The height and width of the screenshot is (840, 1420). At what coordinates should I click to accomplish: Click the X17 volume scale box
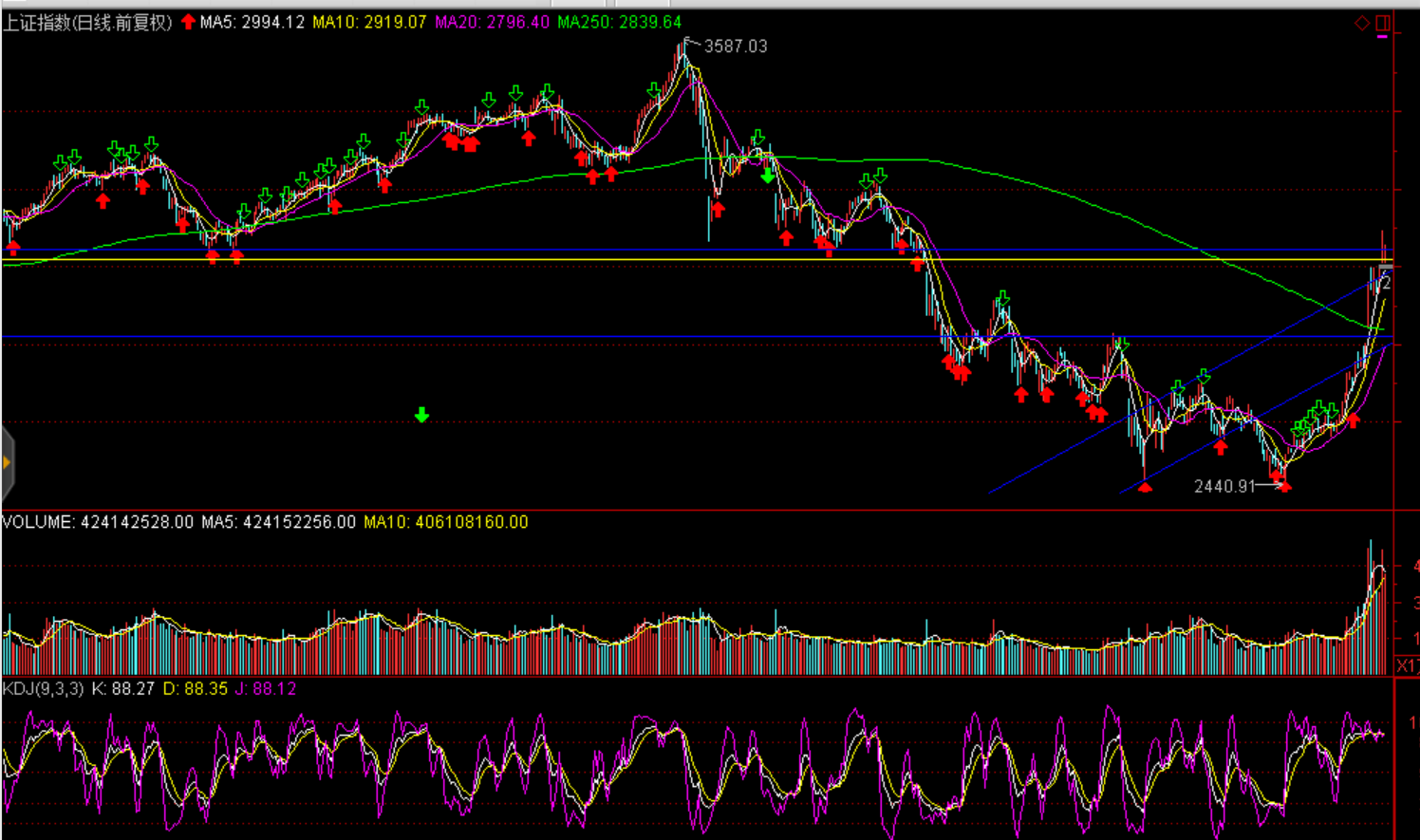coord(1407,665)
